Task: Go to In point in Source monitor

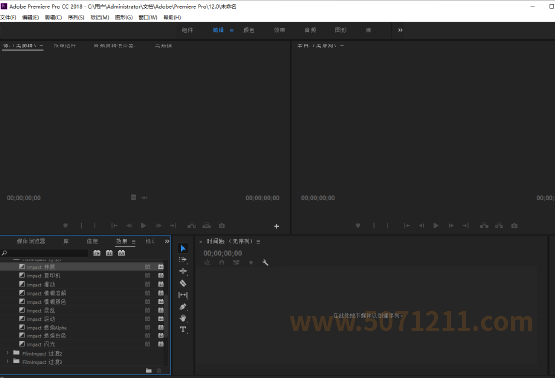Action: pyautogui.click(x=114, y=225)
